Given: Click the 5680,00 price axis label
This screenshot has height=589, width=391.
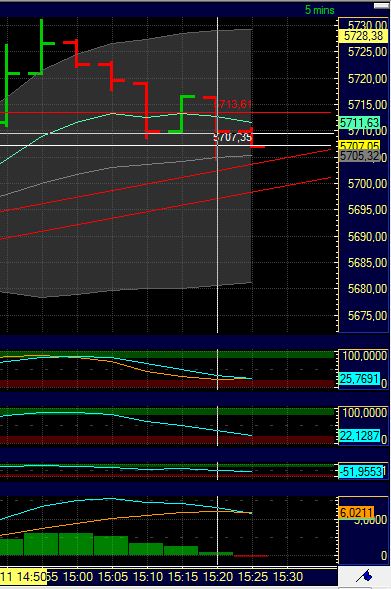Looking at the screenshot, I should (367, 288).
